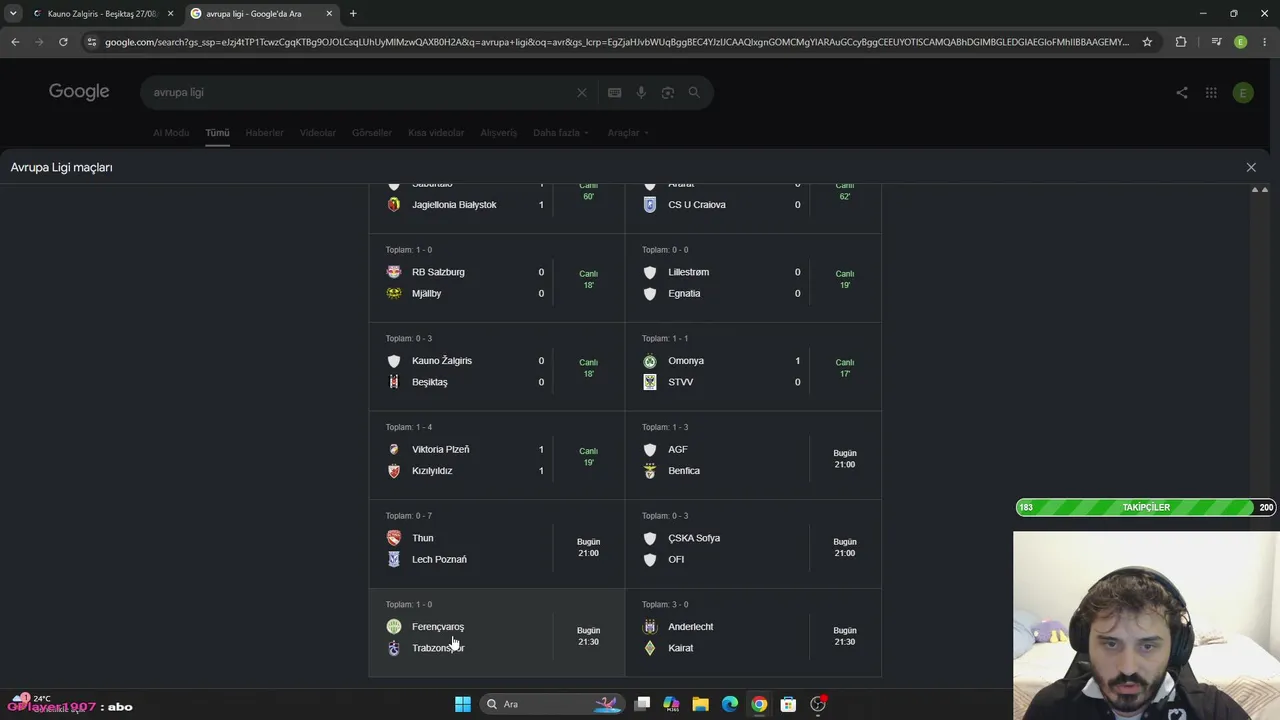Viewport: 1280px width, 720px height.
Task: Open the Chrome profile avatar in toolbar
Action: 1241,42
